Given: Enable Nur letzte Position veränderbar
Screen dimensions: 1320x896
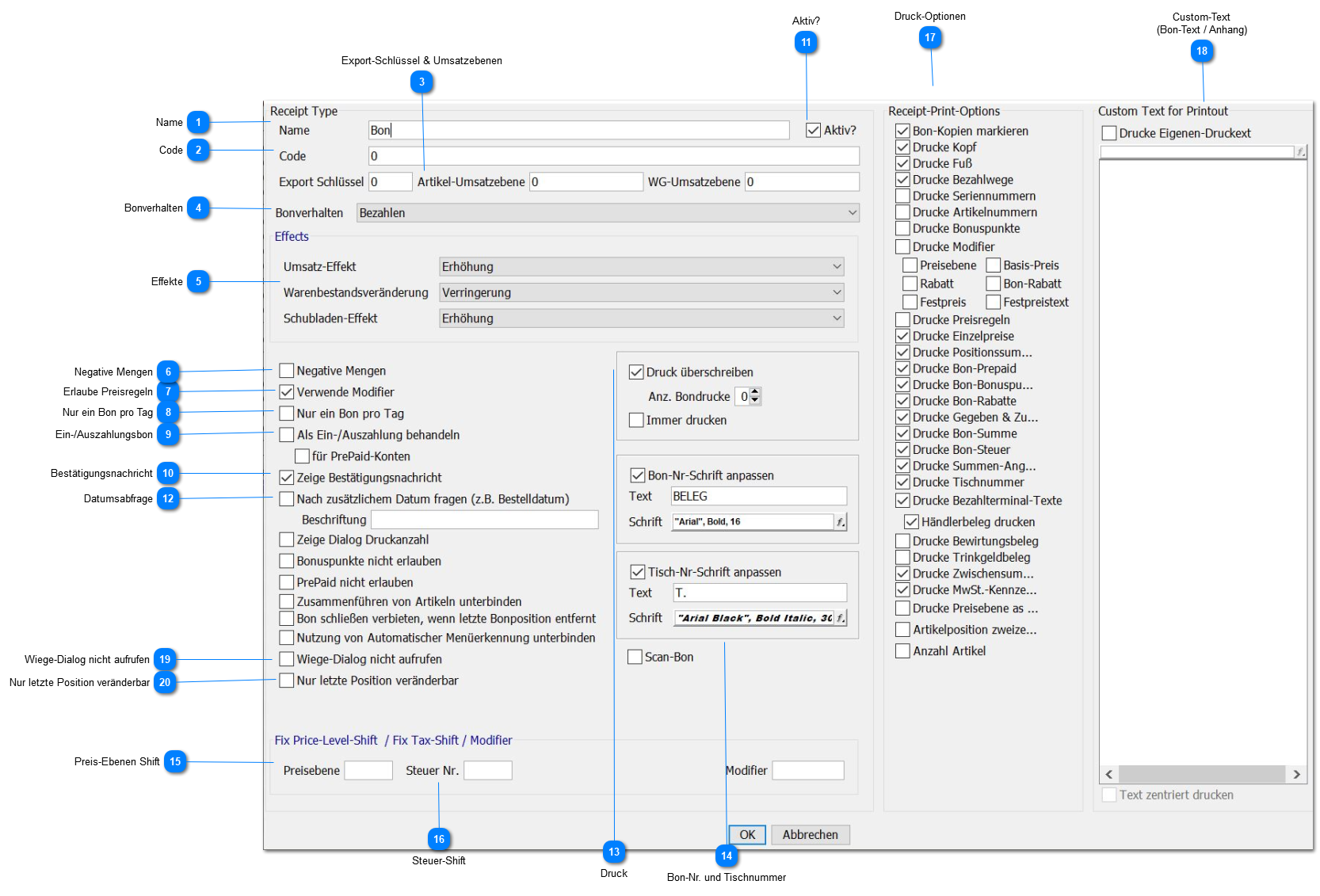Looking at the screenshot, I should 287,681.
